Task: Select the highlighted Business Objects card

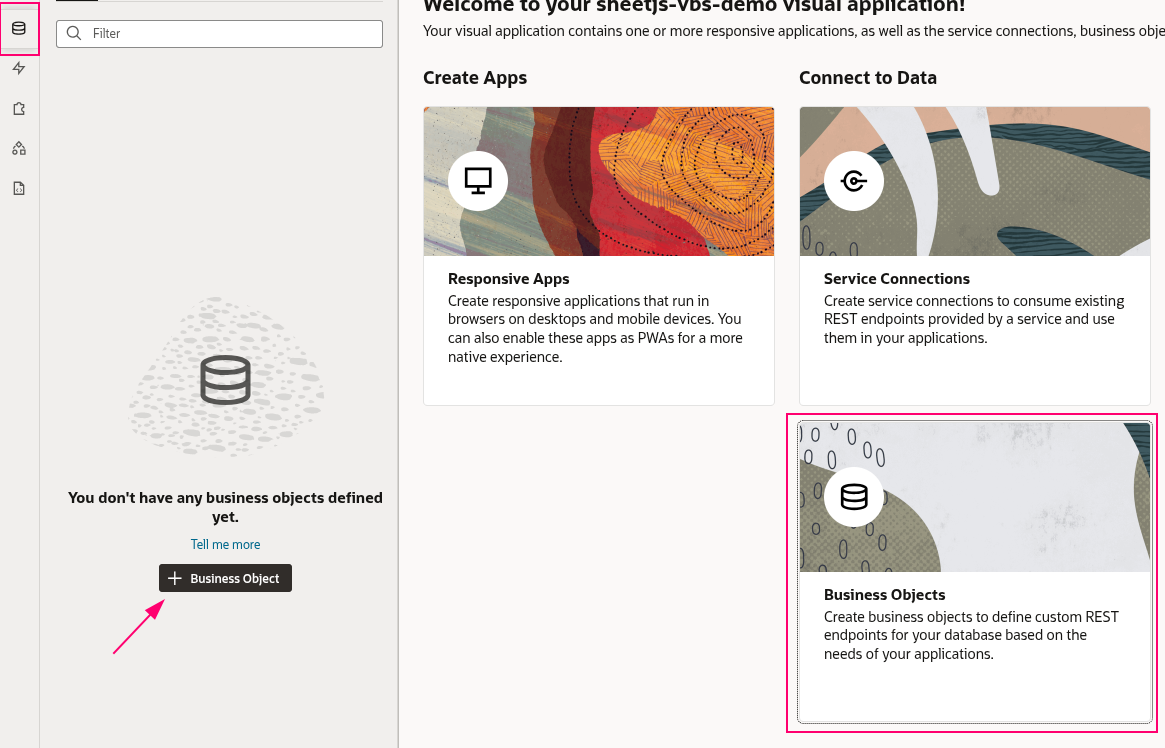Action: point(974,572)
